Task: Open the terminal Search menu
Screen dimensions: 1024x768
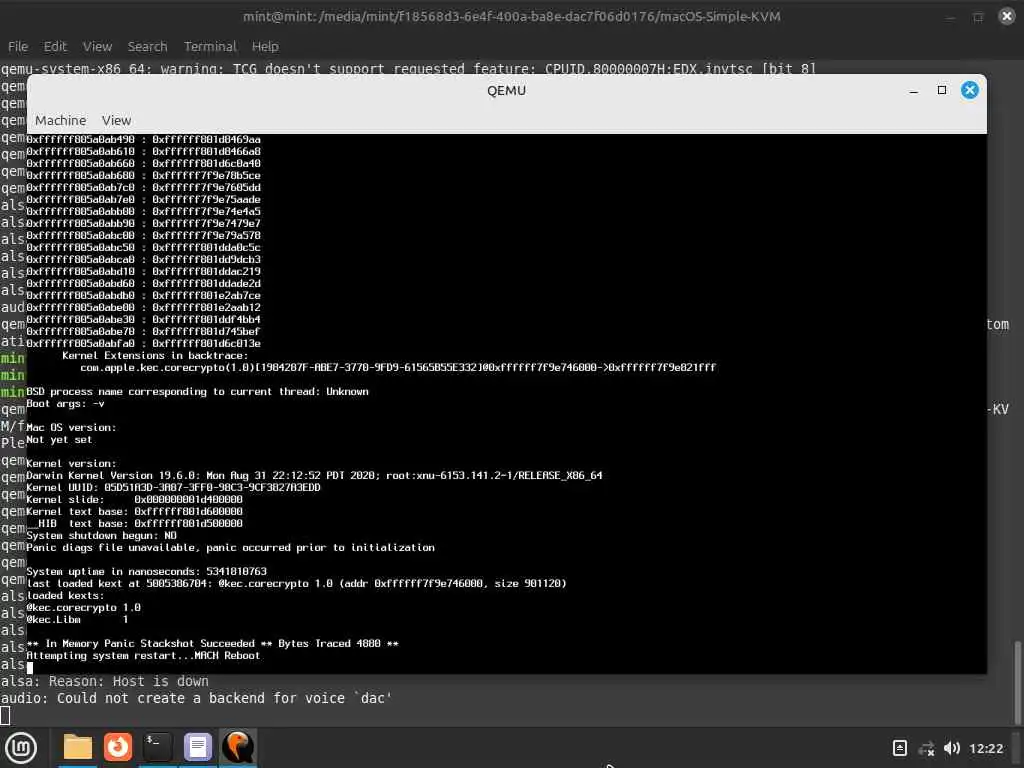Action: coord(147,46)
